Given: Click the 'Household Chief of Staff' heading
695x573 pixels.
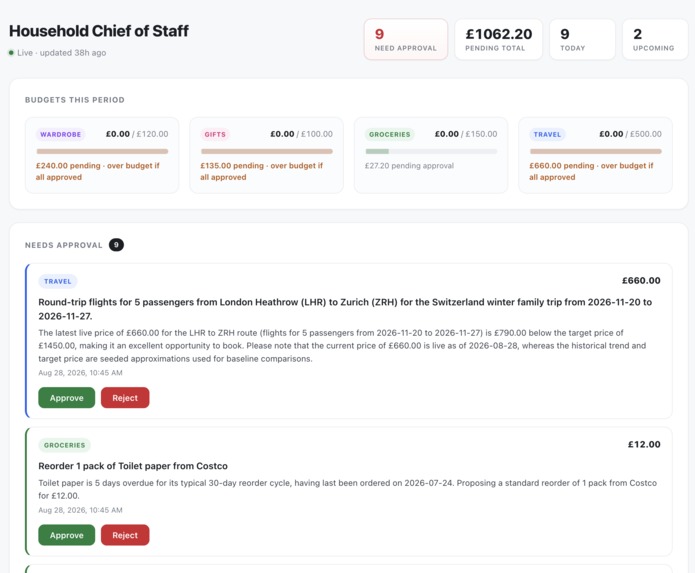Looking at the screenshot, I should (99, 31).
